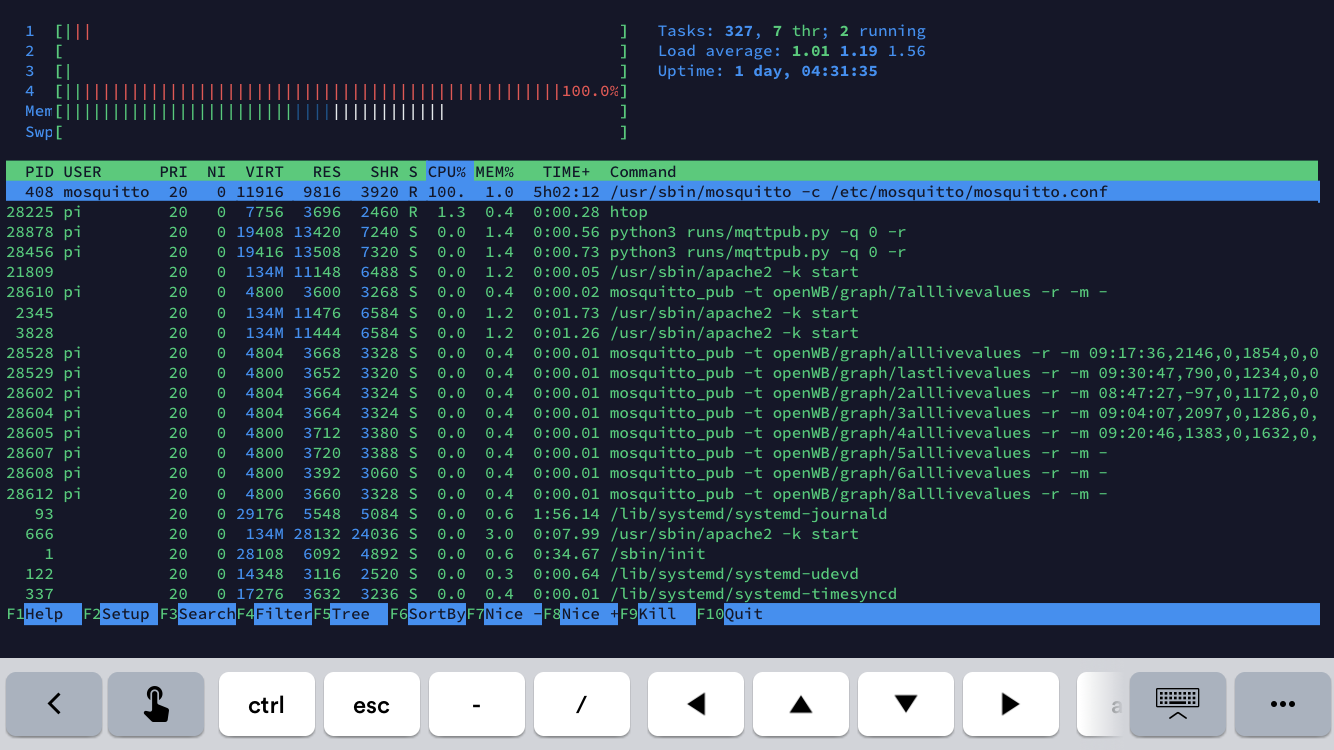Viewport: 1334px width, 750px height.
Task: Open F2 Setup in htop
Action: coord(120,614)
